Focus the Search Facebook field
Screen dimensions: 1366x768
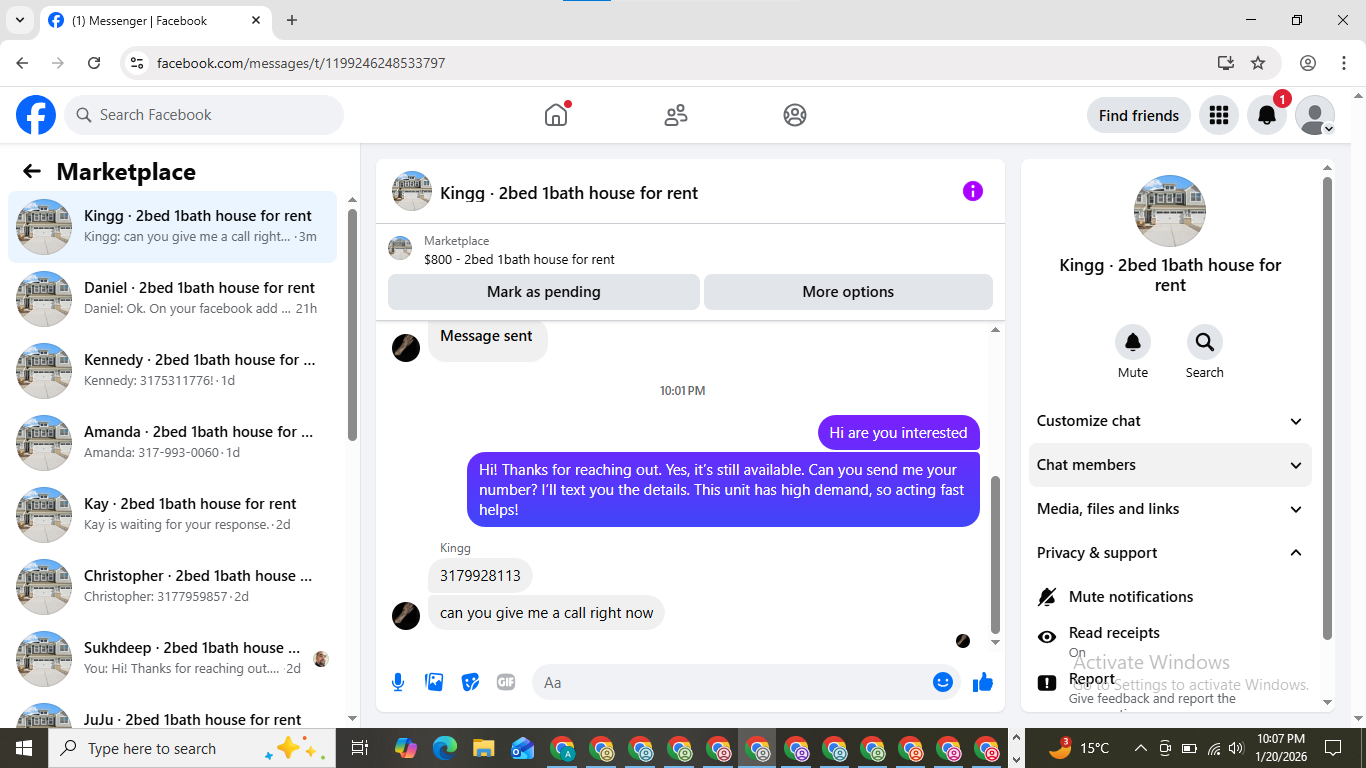(204, 115)
